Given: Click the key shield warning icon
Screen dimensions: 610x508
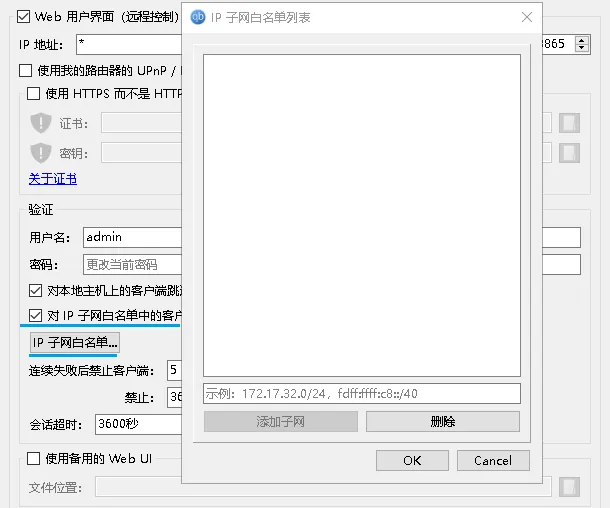Looking at the screenshot, I should pos(41,153).
